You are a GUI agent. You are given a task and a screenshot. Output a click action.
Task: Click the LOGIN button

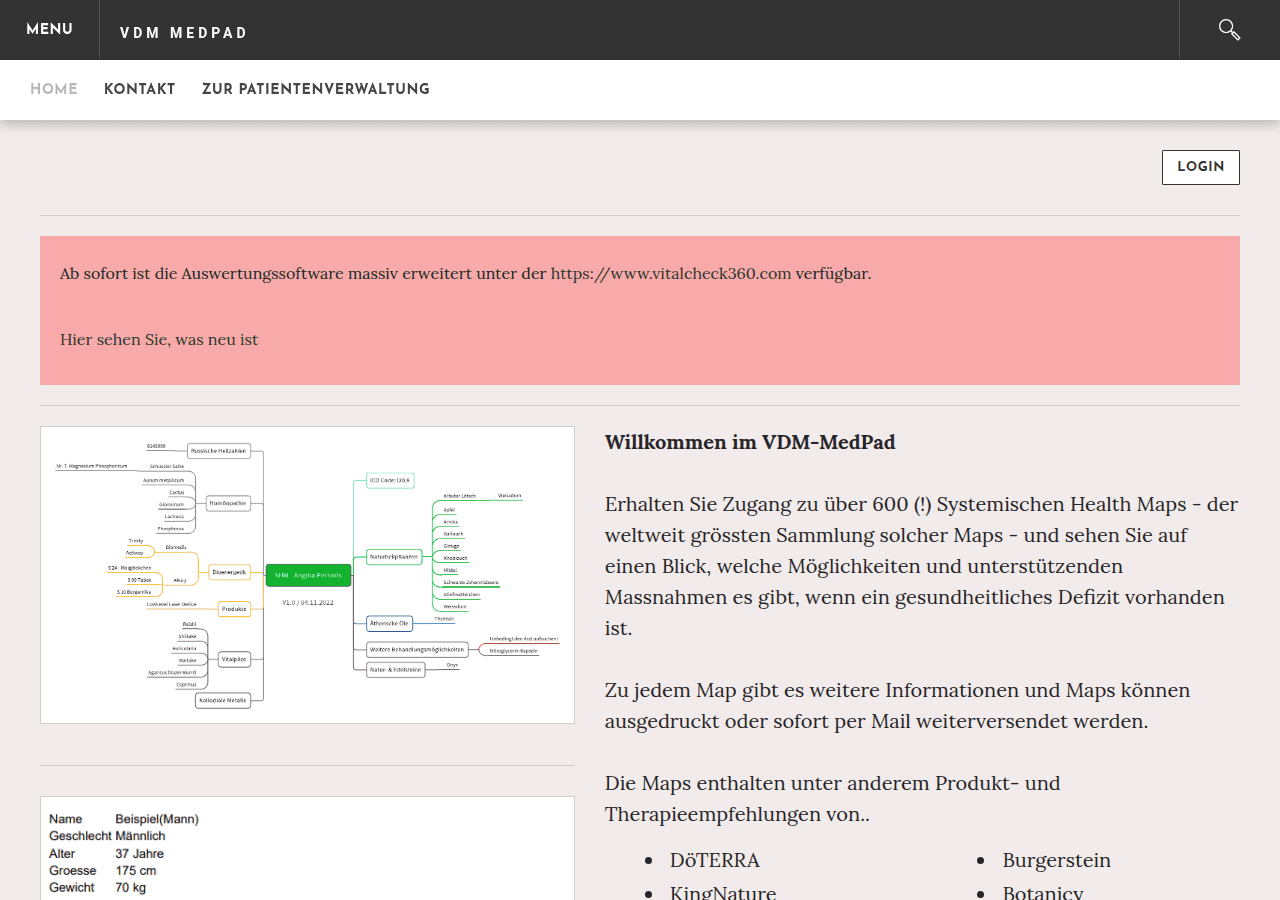[x=1200, y=167]
